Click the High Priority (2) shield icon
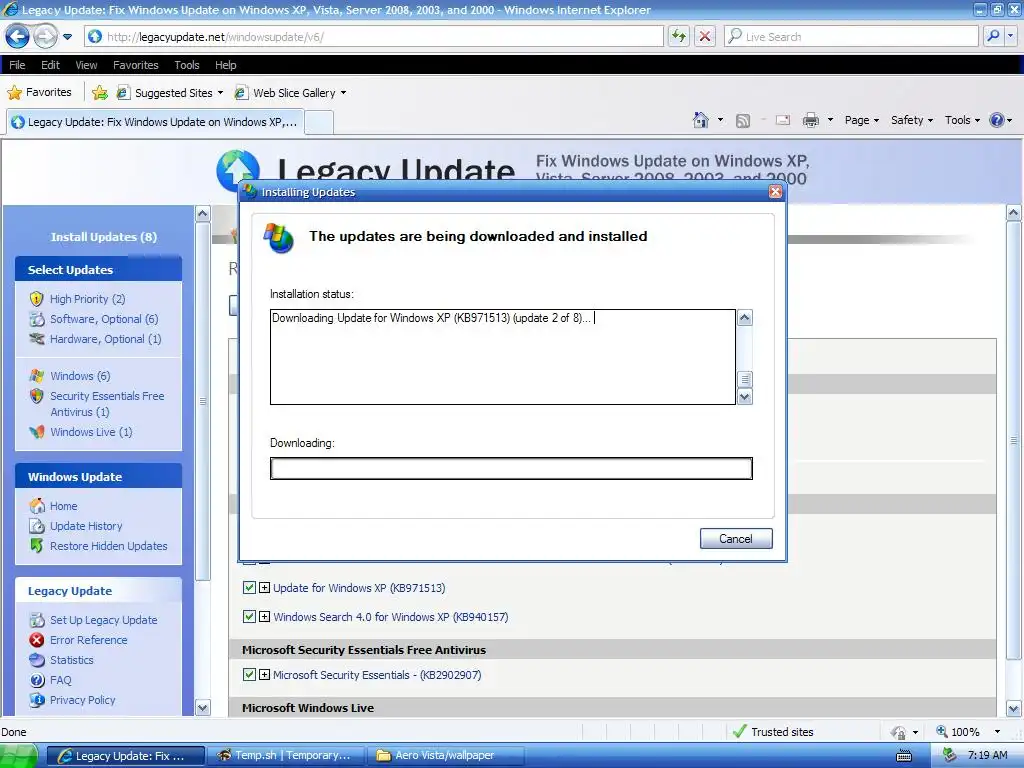 37,299
